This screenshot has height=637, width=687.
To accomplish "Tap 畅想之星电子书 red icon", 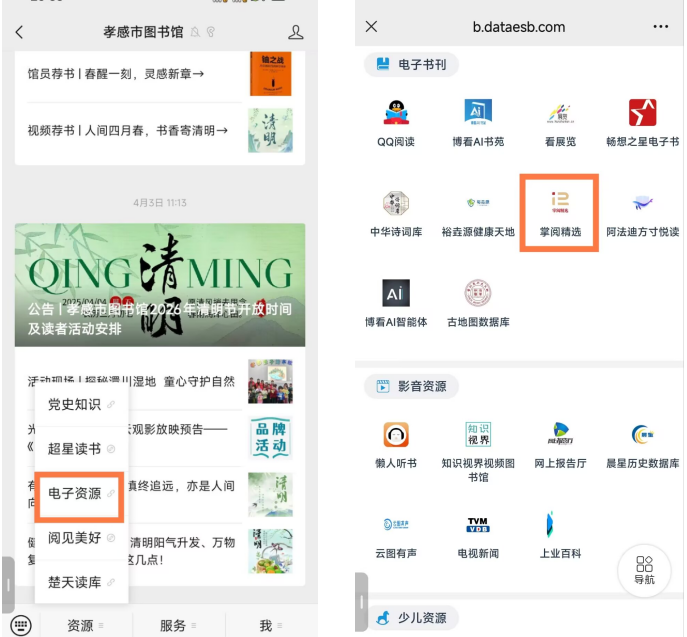I will (642, 113).
